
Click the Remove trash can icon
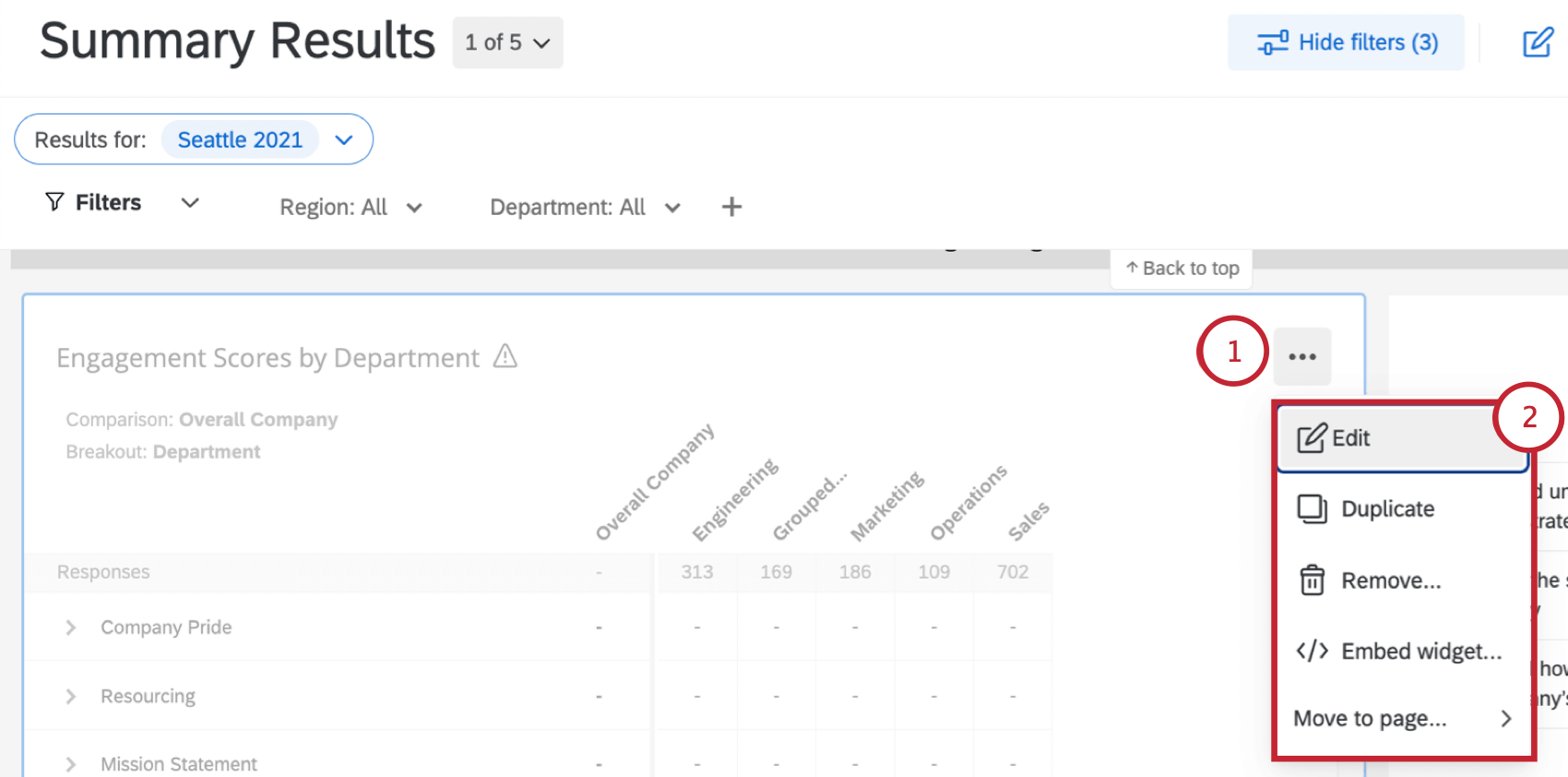(x=1312, y=580)
